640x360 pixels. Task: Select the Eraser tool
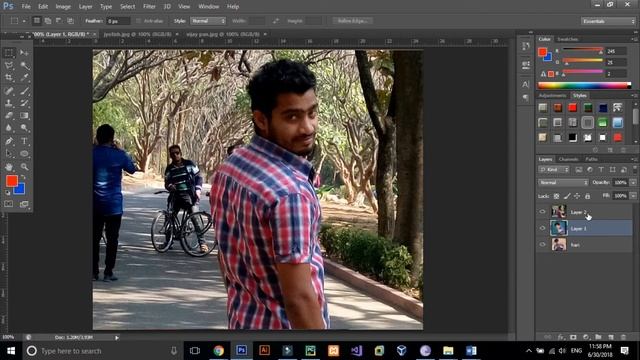[9, 116]
